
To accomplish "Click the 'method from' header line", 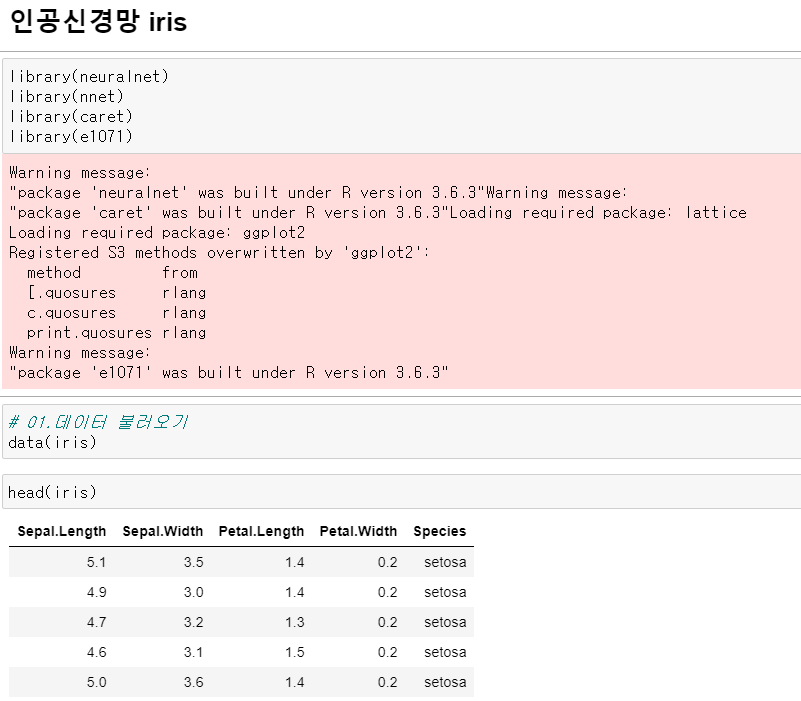I will click(112, 273).
